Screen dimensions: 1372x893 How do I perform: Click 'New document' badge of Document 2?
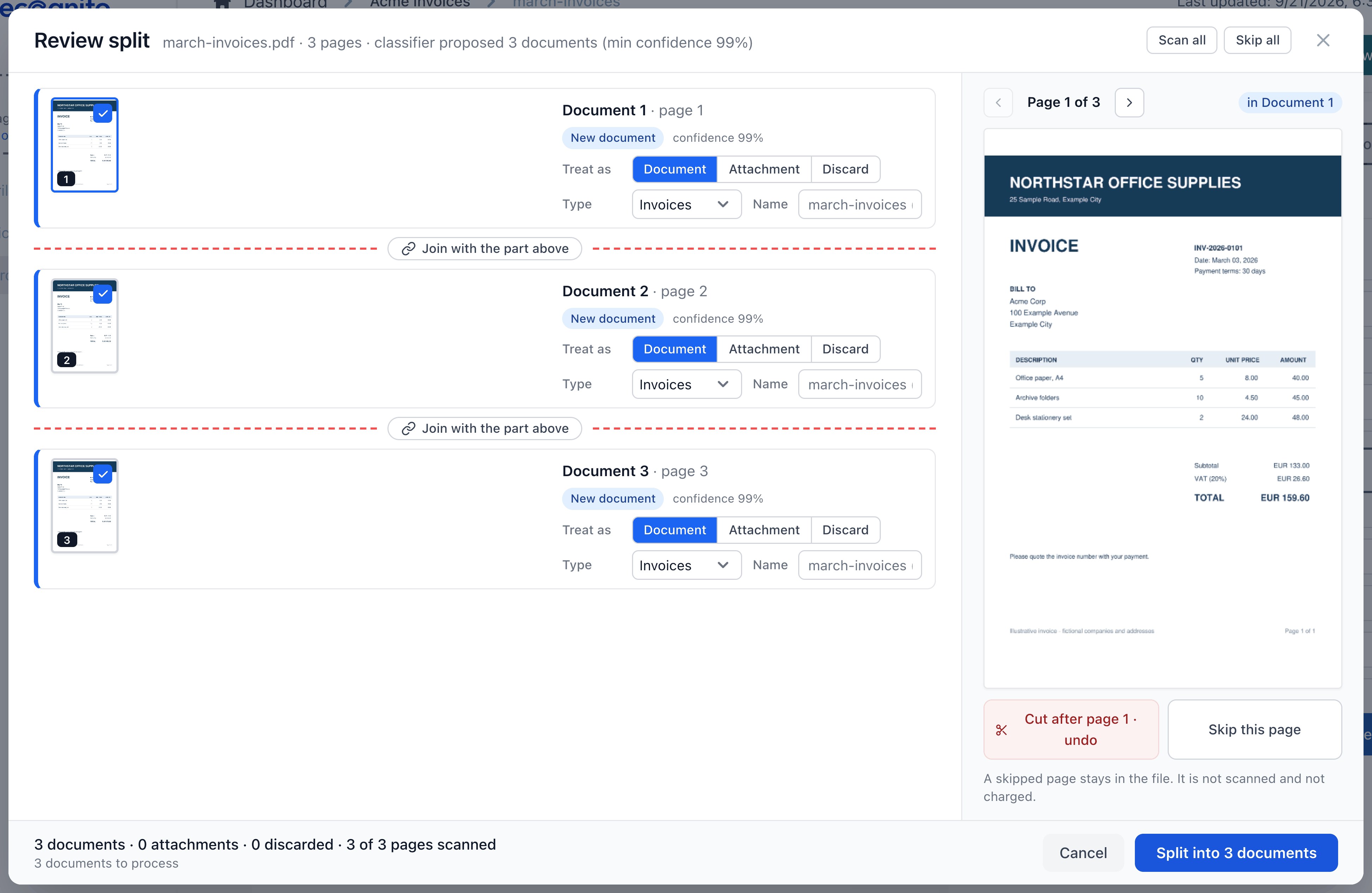pos(613,318)
